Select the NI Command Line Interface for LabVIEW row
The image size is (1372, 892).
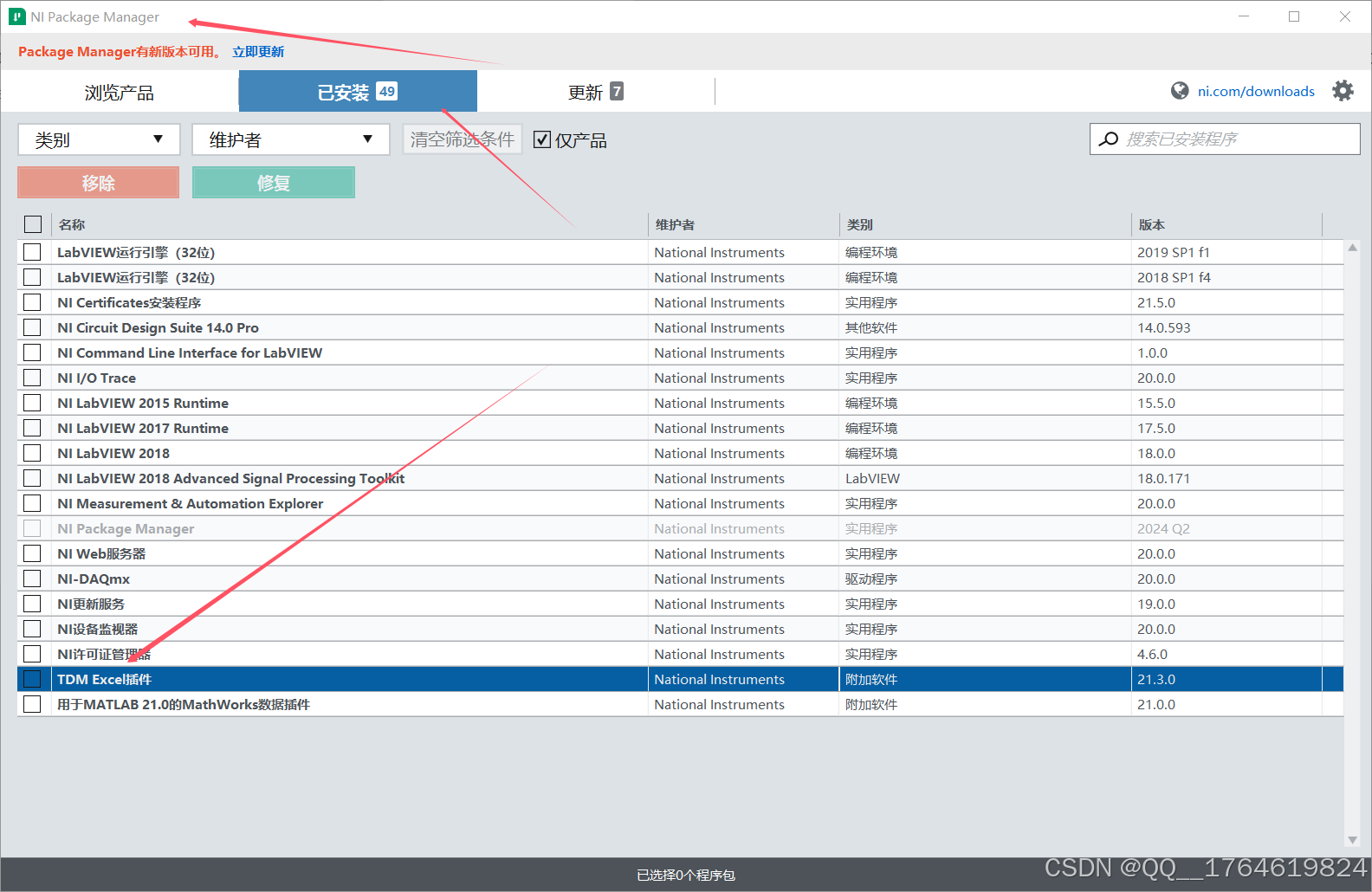click(680, 352)
